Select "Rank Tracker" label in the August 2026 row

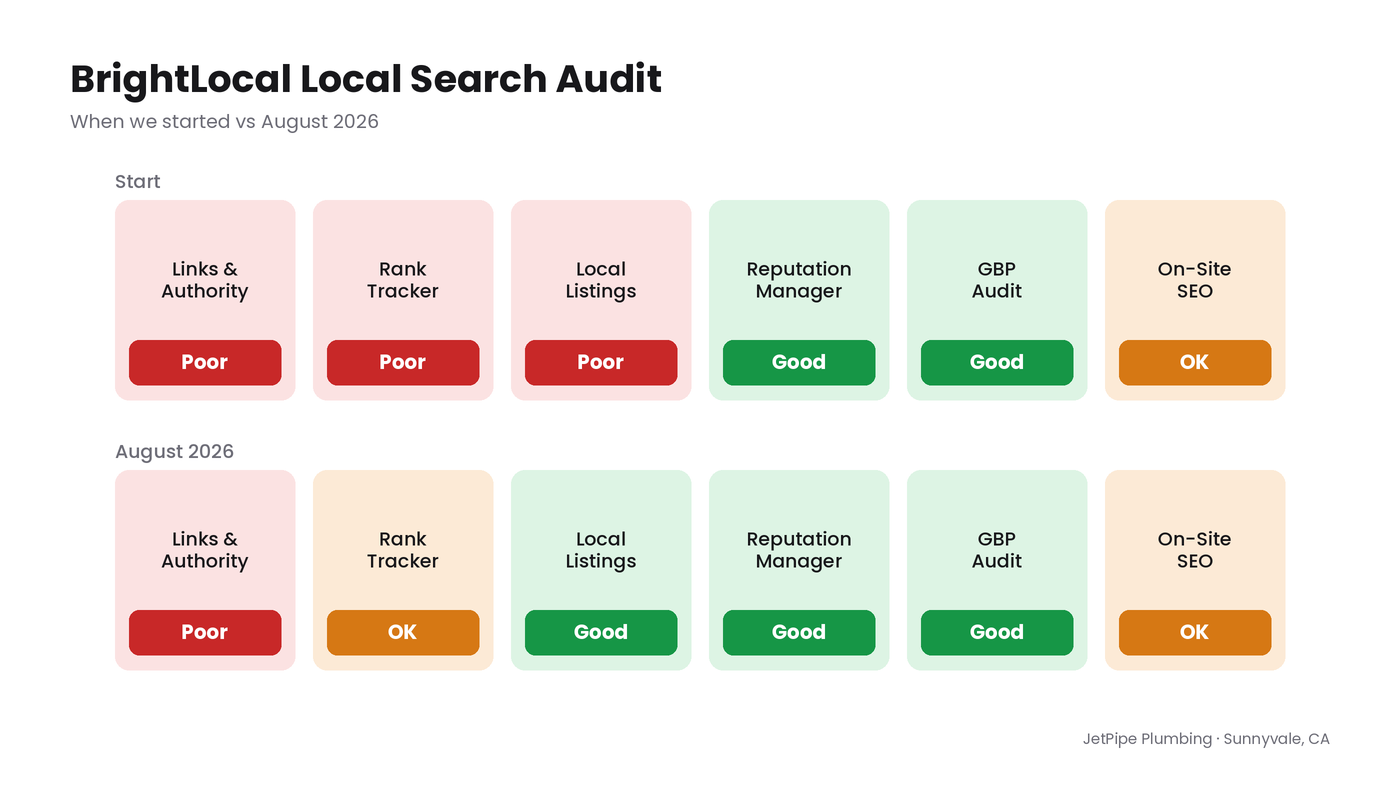403,550
